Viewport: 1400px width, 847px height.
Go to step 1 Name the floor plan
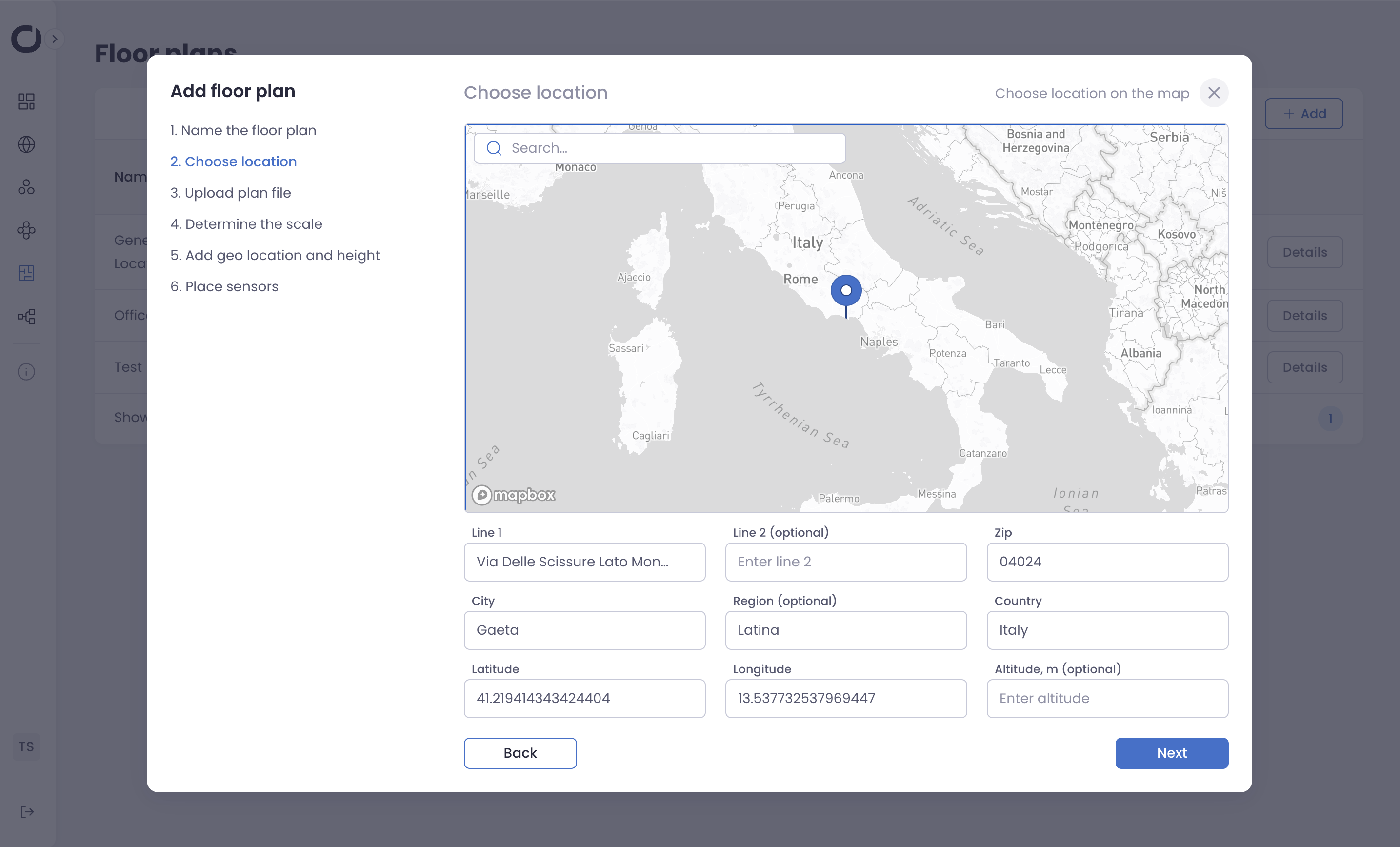pos(243,130)
